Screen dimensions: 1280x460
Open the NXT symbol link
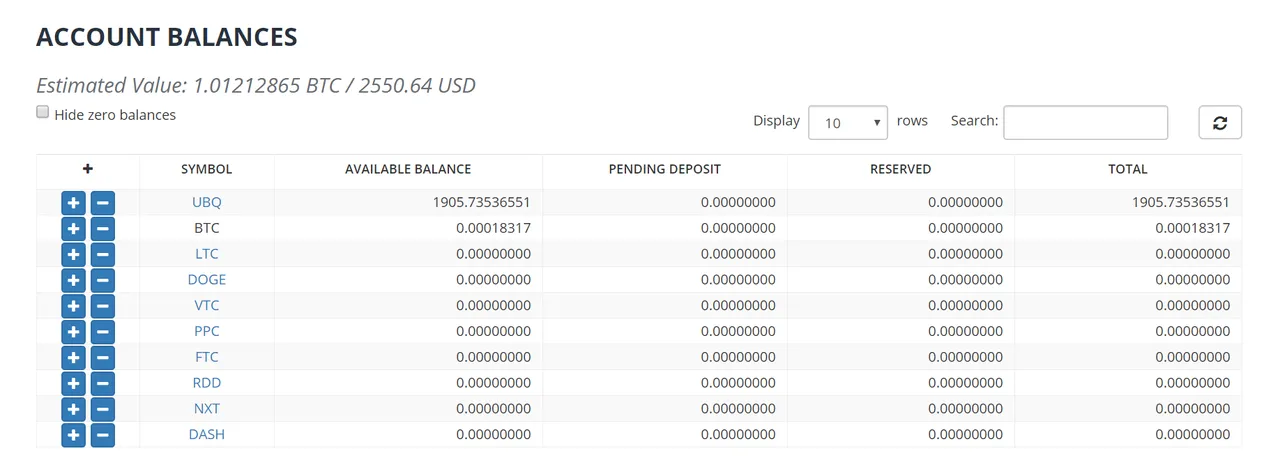(207, 409)
